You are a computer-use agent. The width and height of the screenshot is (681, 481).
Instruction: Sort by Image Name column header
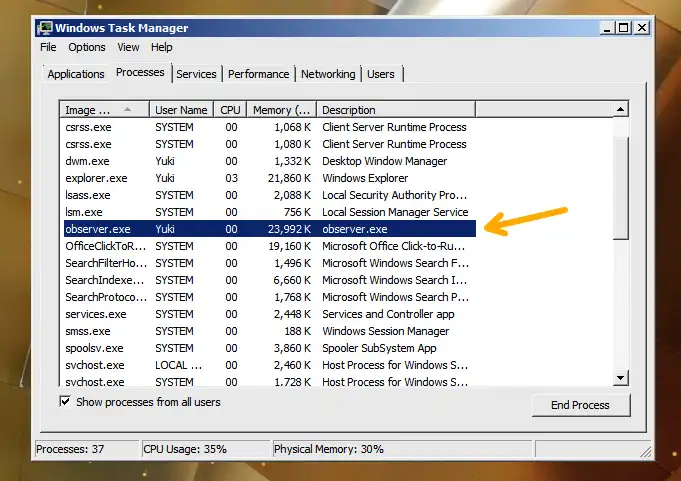105,110
